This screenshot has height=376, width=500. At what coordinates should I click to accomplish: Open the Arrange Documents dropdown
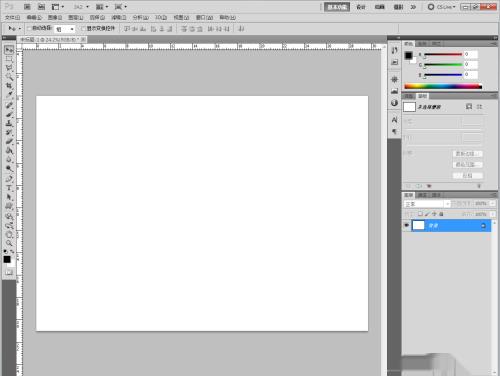pos(102,7)
